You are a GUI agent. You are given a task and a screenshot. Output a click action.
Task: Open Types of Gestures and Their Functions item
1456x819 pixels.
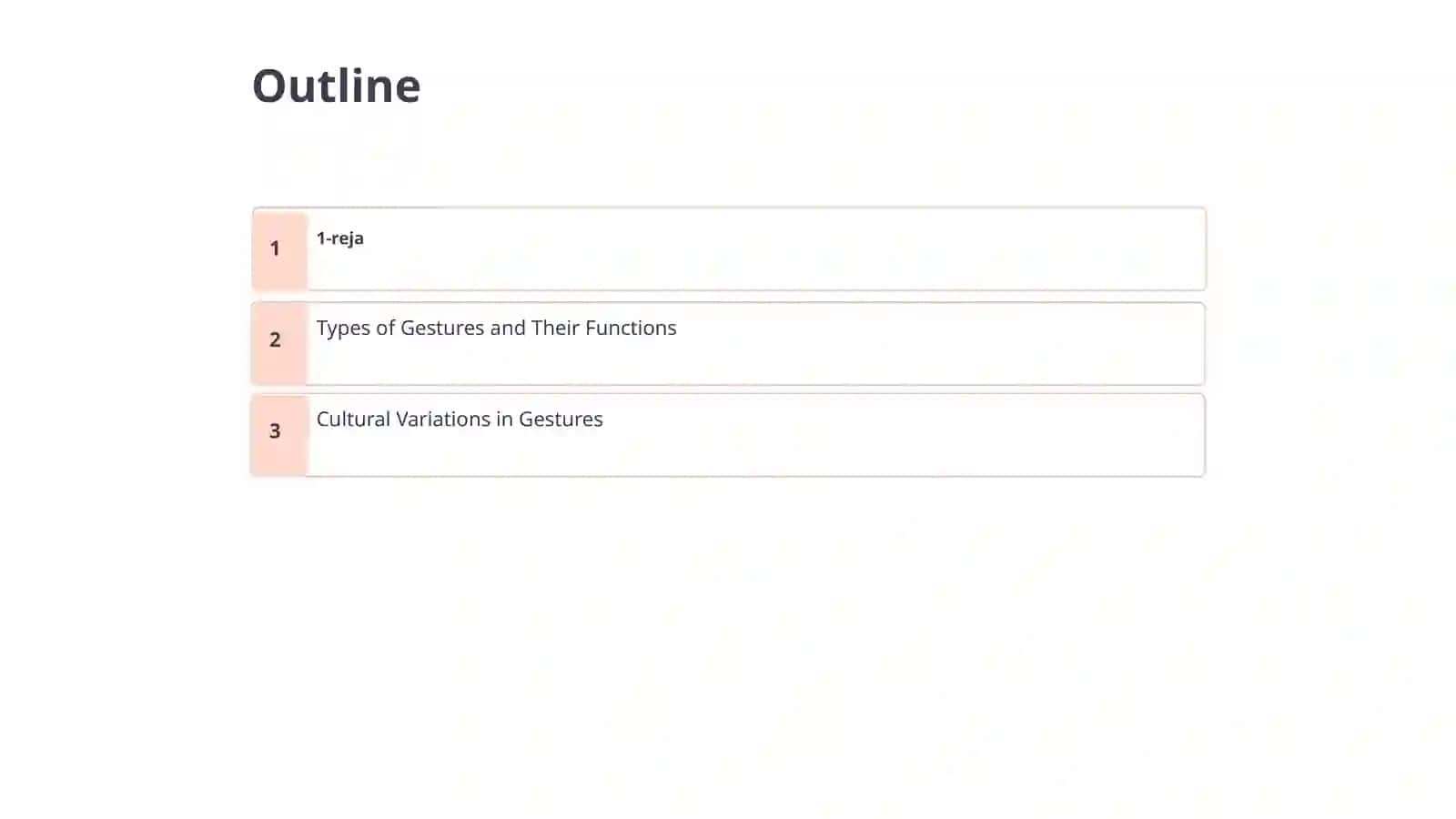tap(496, 328)
